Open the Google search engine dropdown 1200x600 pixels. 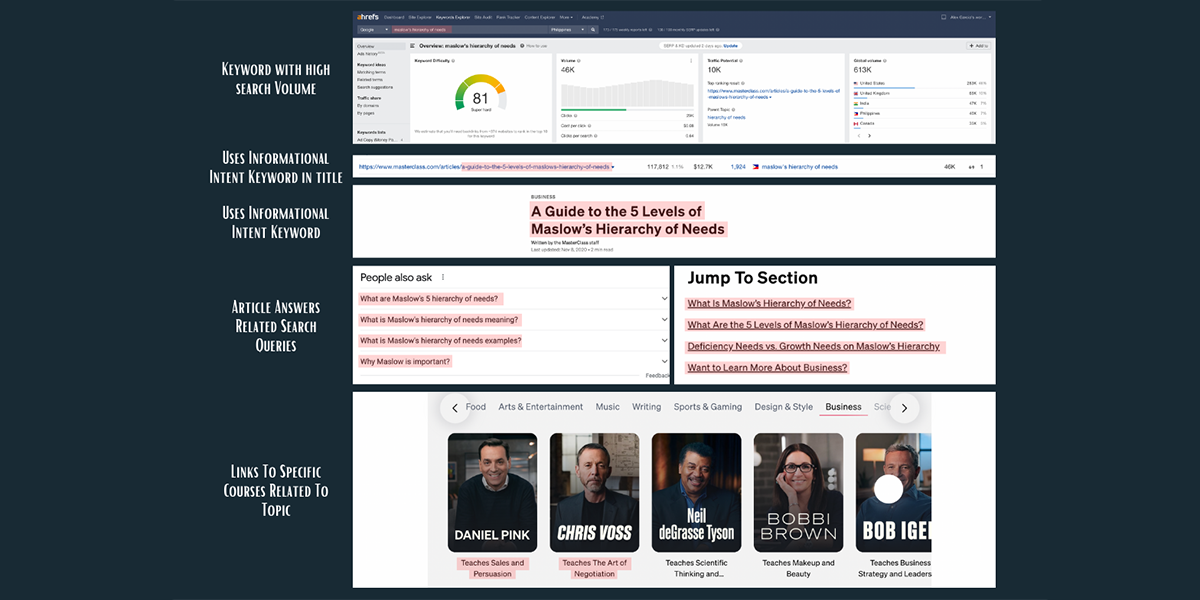coord(374,30)
